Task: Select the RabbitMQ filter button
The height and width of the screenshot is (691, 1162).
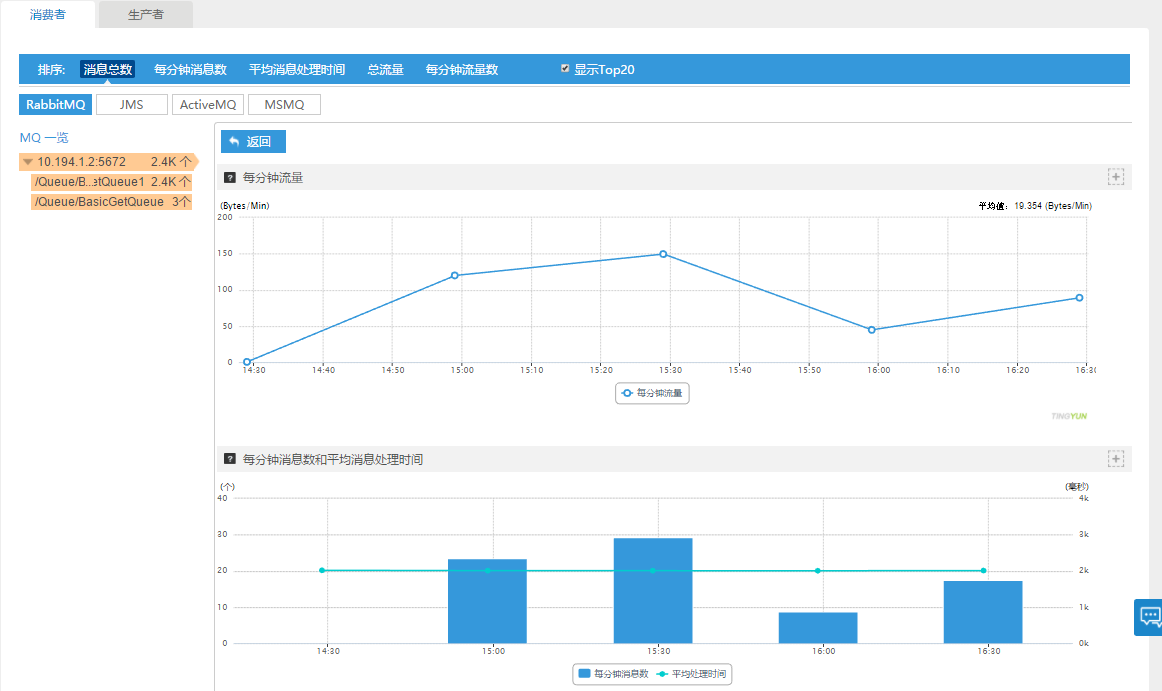Action: [x=56, y=105]
